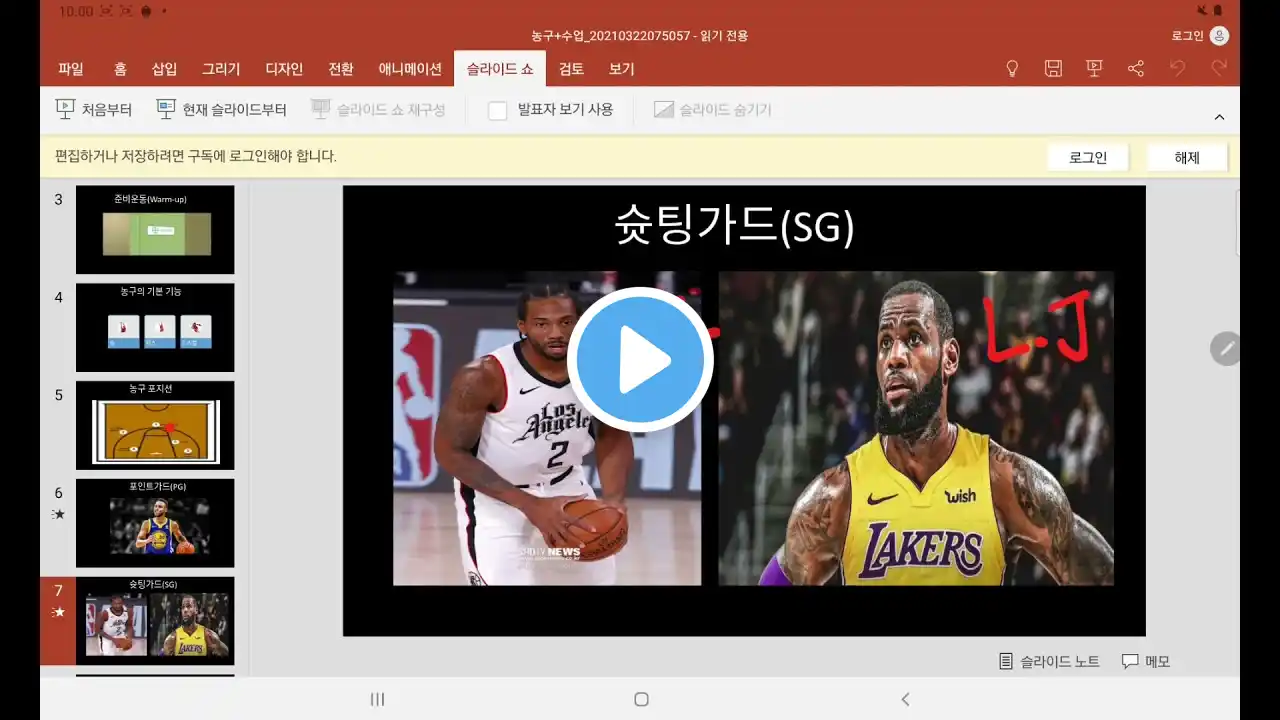Open the 그리기 ribbon tab

coord(221,69)
